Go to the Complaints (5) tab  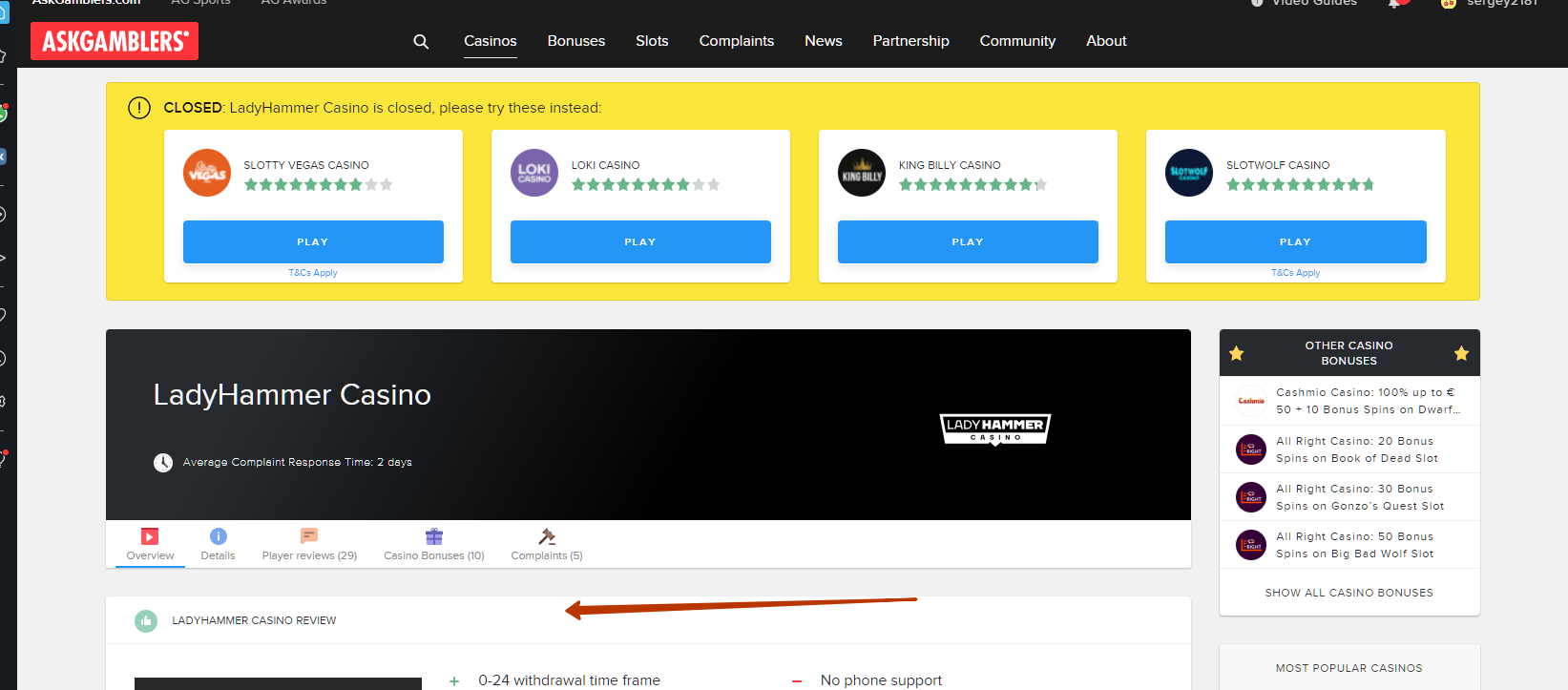point(547,545)
